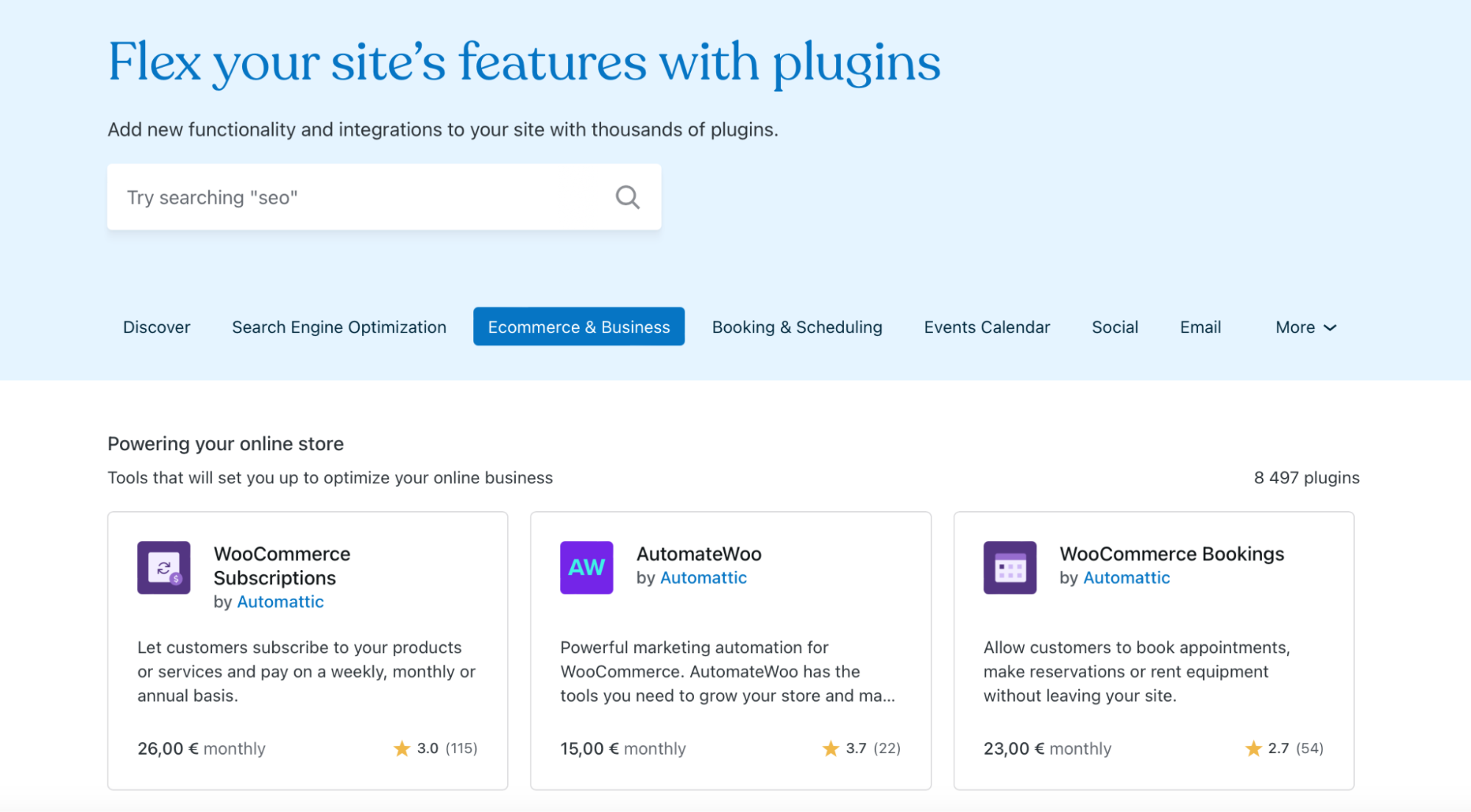Click the (115) review count
Screen dimensions: 1471x812
click(461, 748)
